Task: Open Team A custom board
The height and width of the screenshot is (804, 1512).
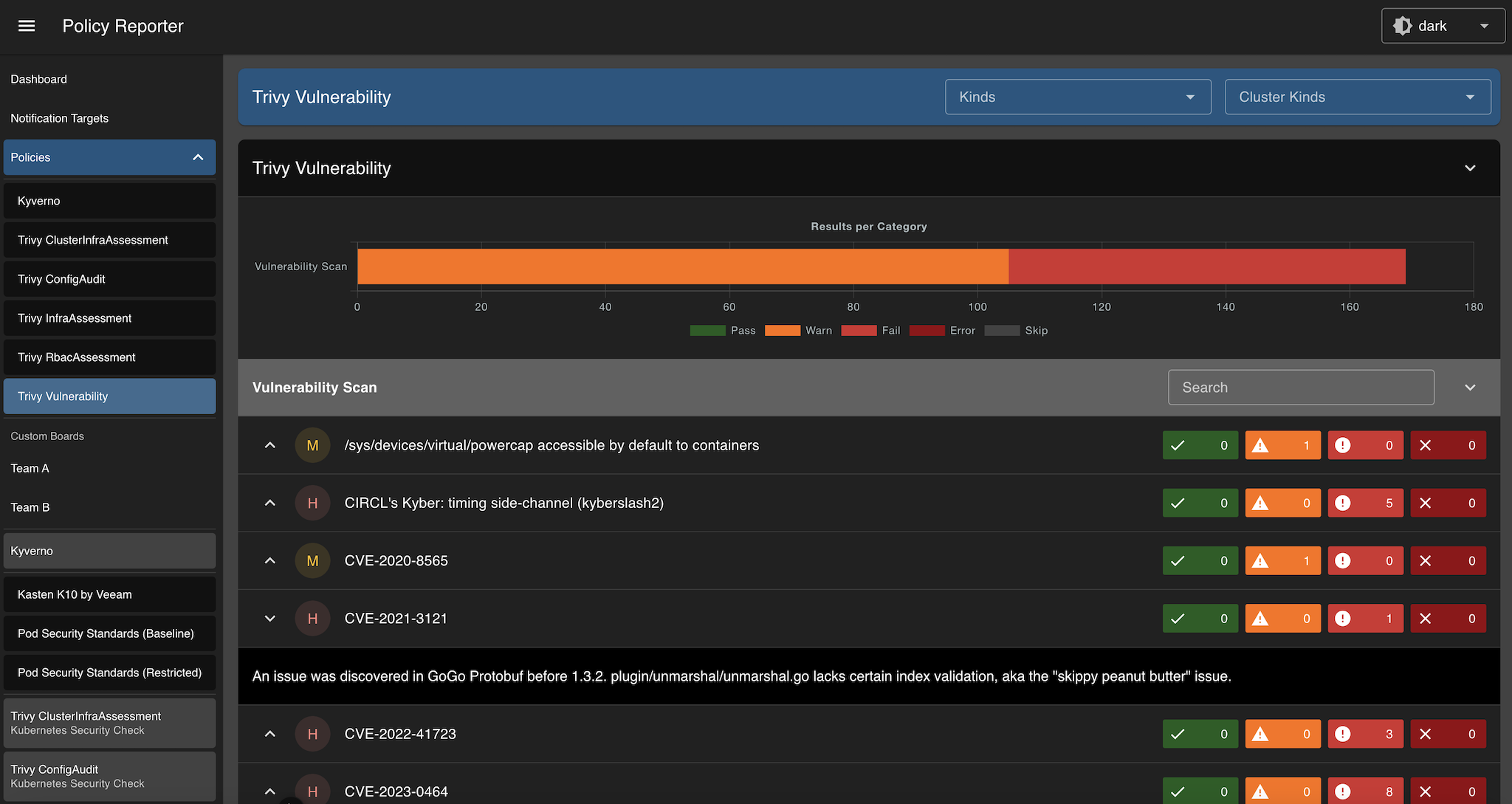Action: pyautogui.click(x=30, y=467)
